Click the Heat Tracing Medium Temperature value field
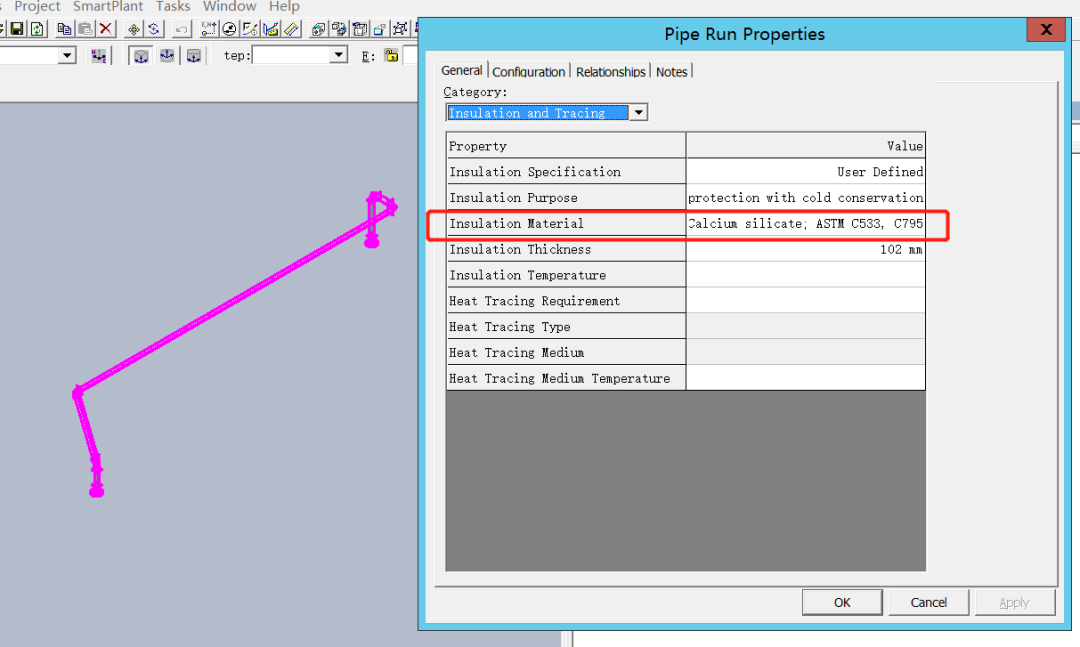Screen dimensions: 1080x647 [805, 378]
